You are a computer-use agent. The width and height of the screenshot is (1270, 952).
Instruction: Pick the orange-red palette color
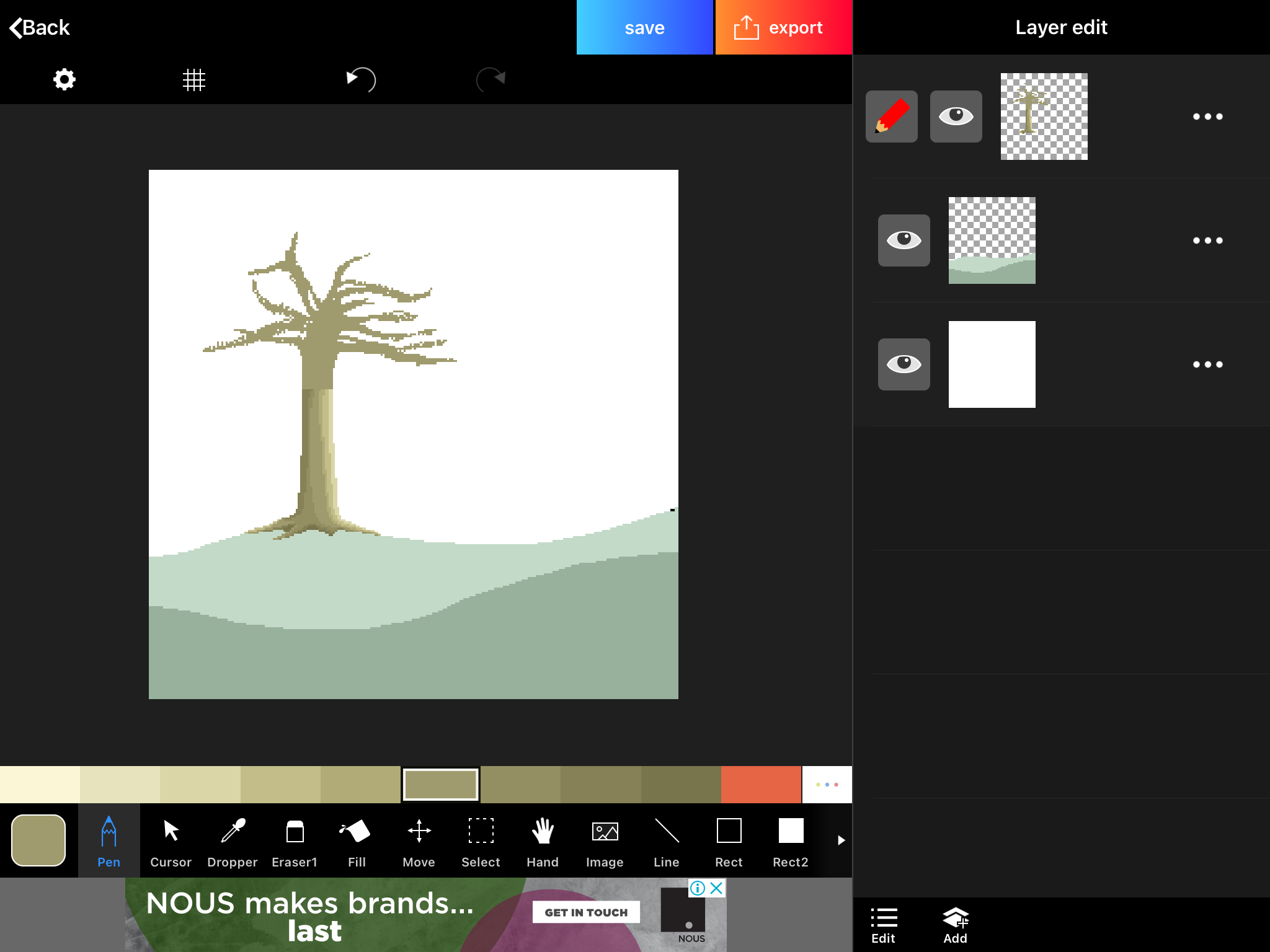(761, 785)
